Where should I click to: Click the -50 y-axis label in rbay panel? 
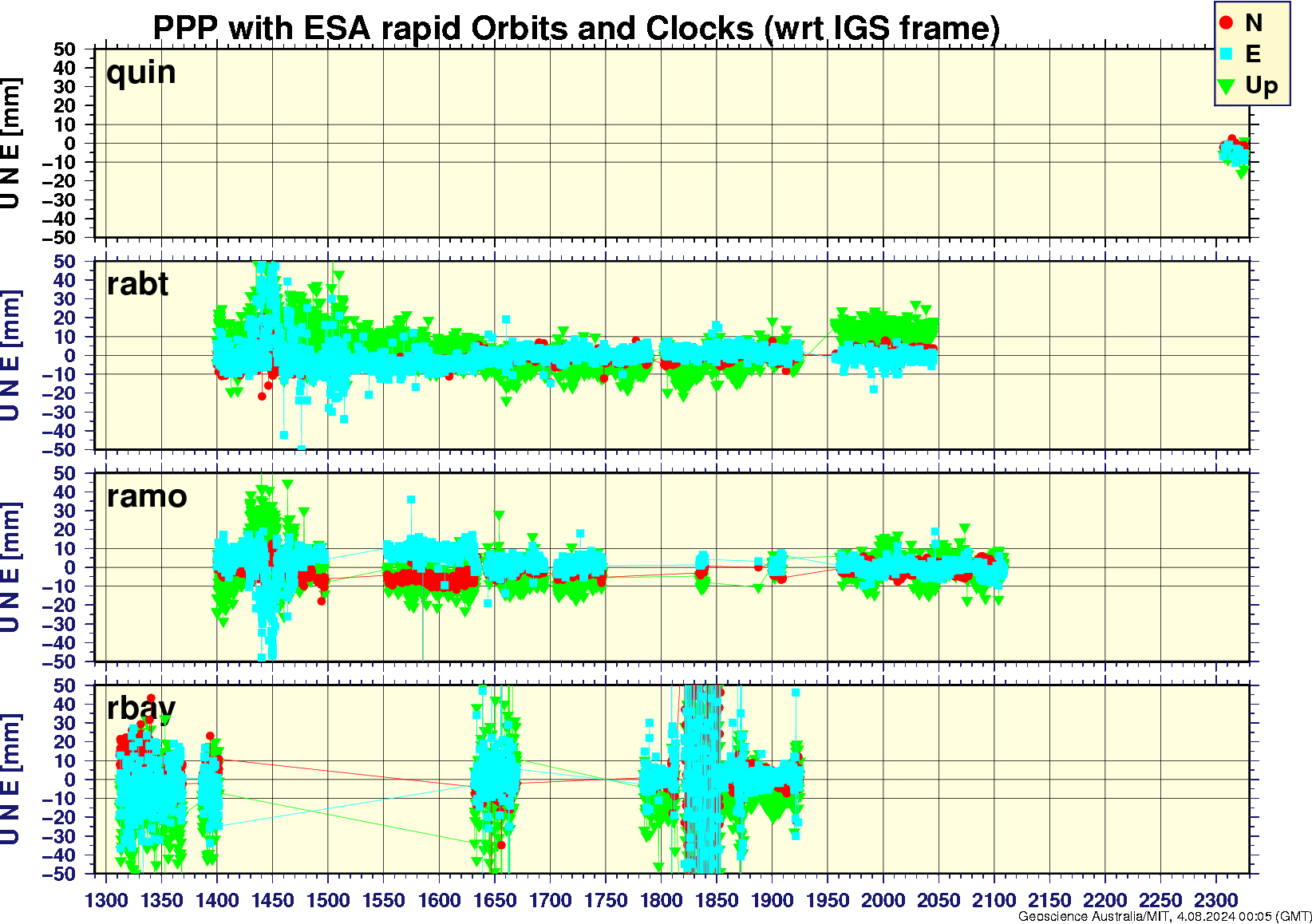59,874
